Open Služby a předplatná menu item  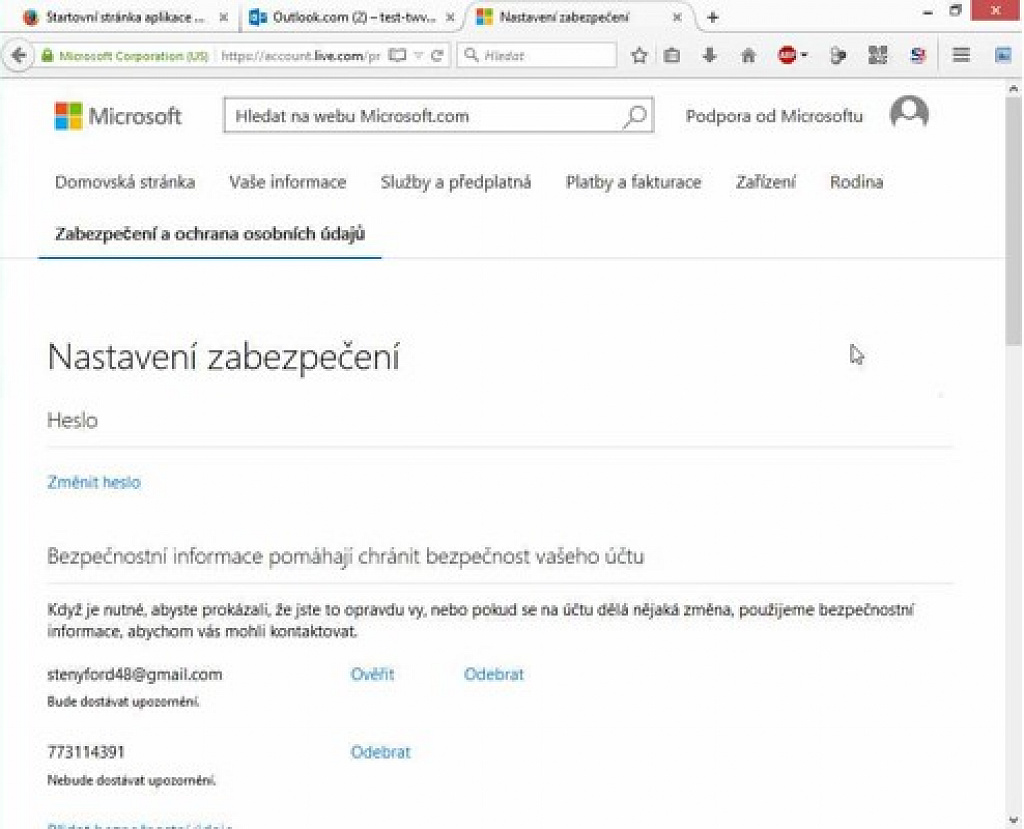coord(456,182)
